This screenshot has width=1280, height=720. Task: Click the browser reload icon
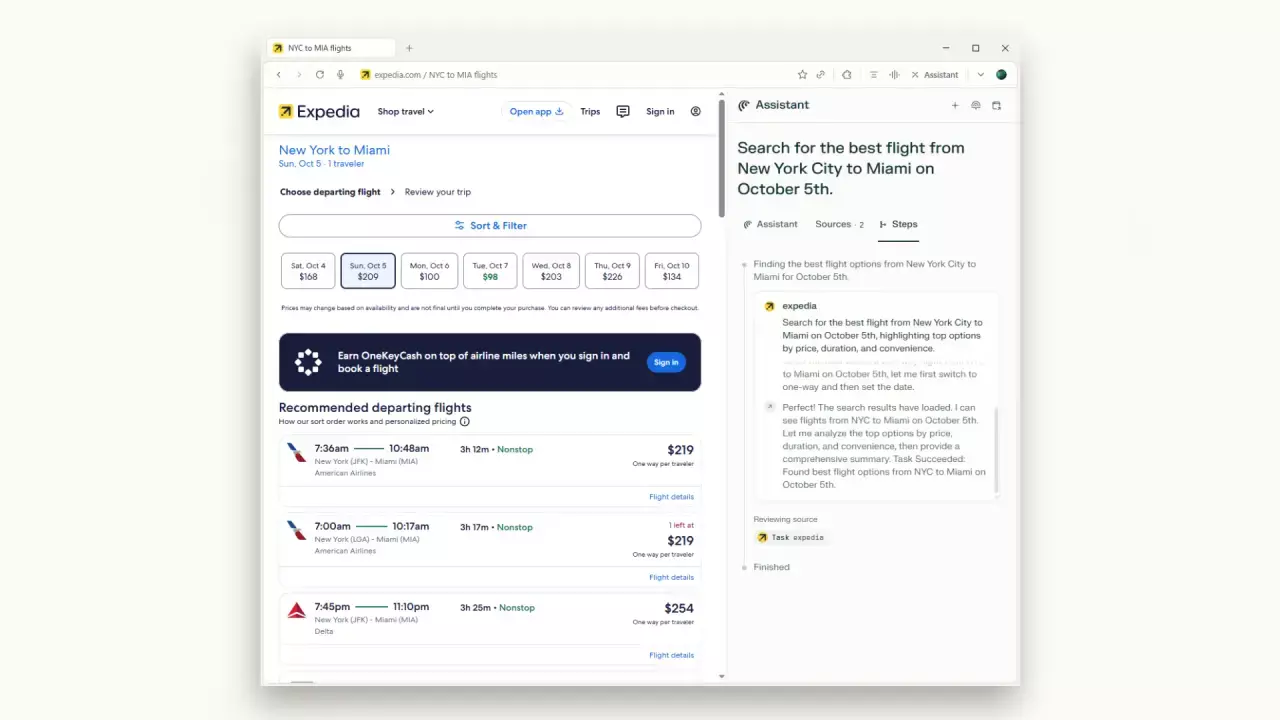320,75
